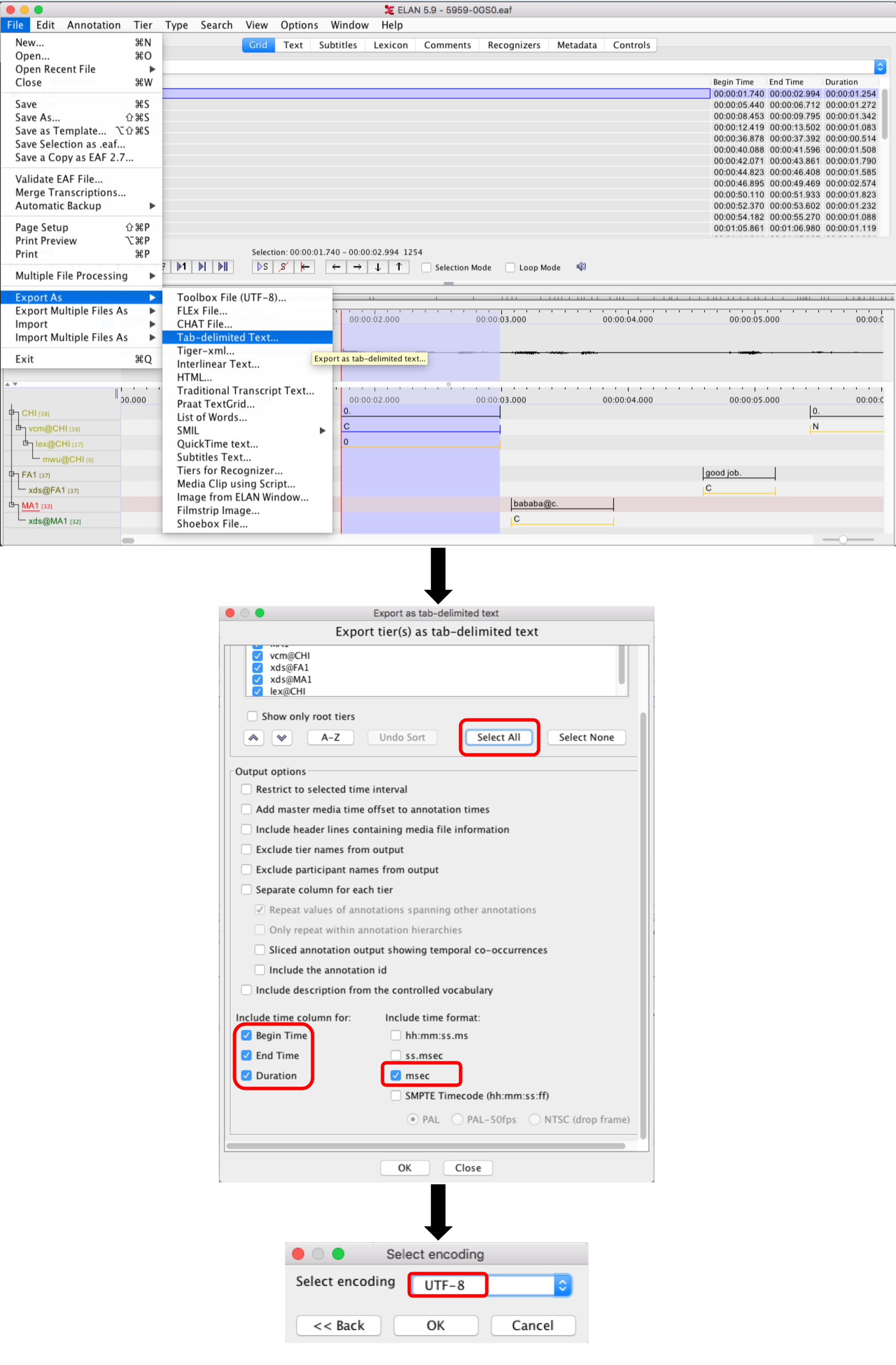This screenshot has width=896, height=1365.
Task: Toggle Selection Mode checkbox
Action: 426,267
